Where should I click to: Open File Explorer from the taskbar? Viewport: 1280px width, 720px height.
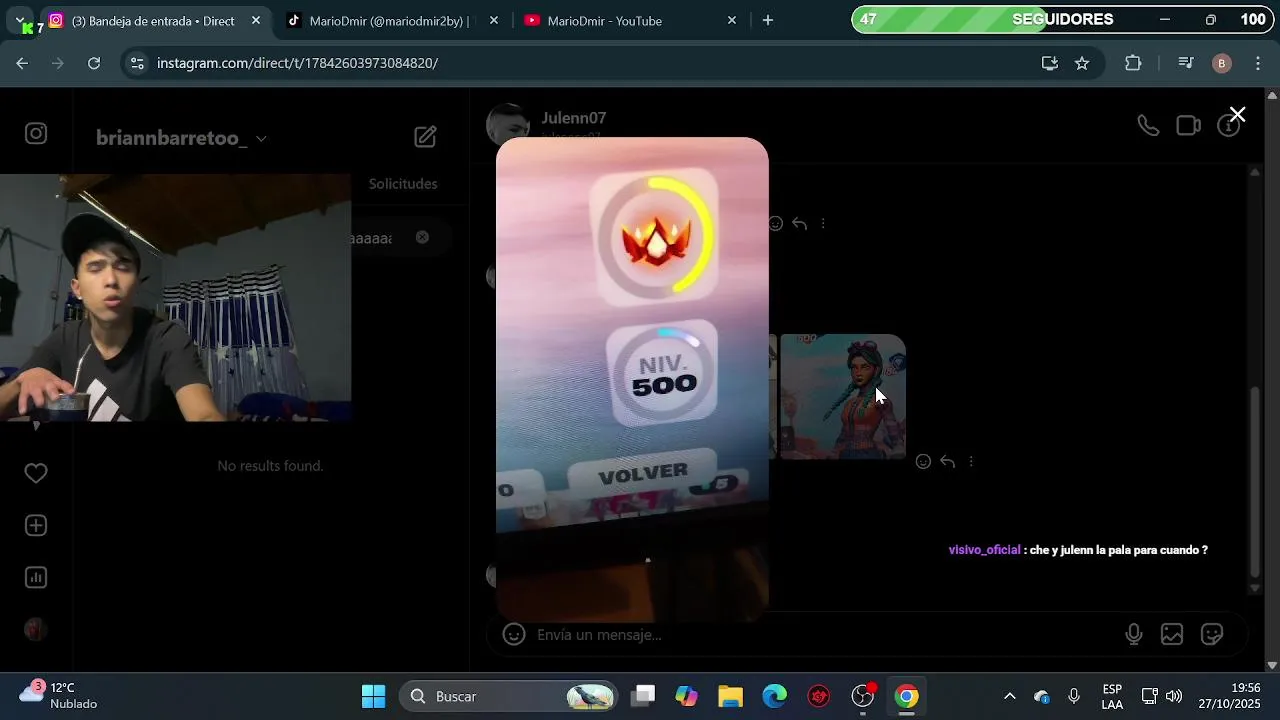click(x=731, y=696)
